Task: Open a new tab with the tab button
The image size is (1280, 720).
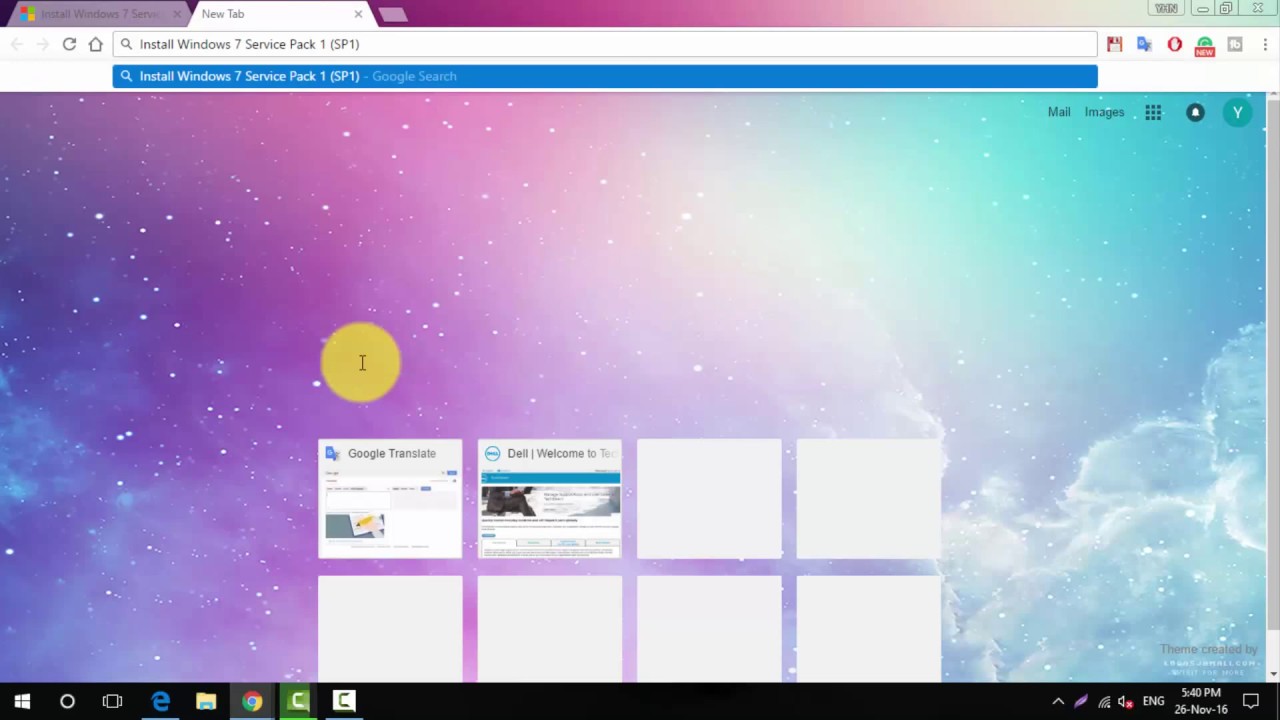Action: pyautogui.click(x=392, y=14)
